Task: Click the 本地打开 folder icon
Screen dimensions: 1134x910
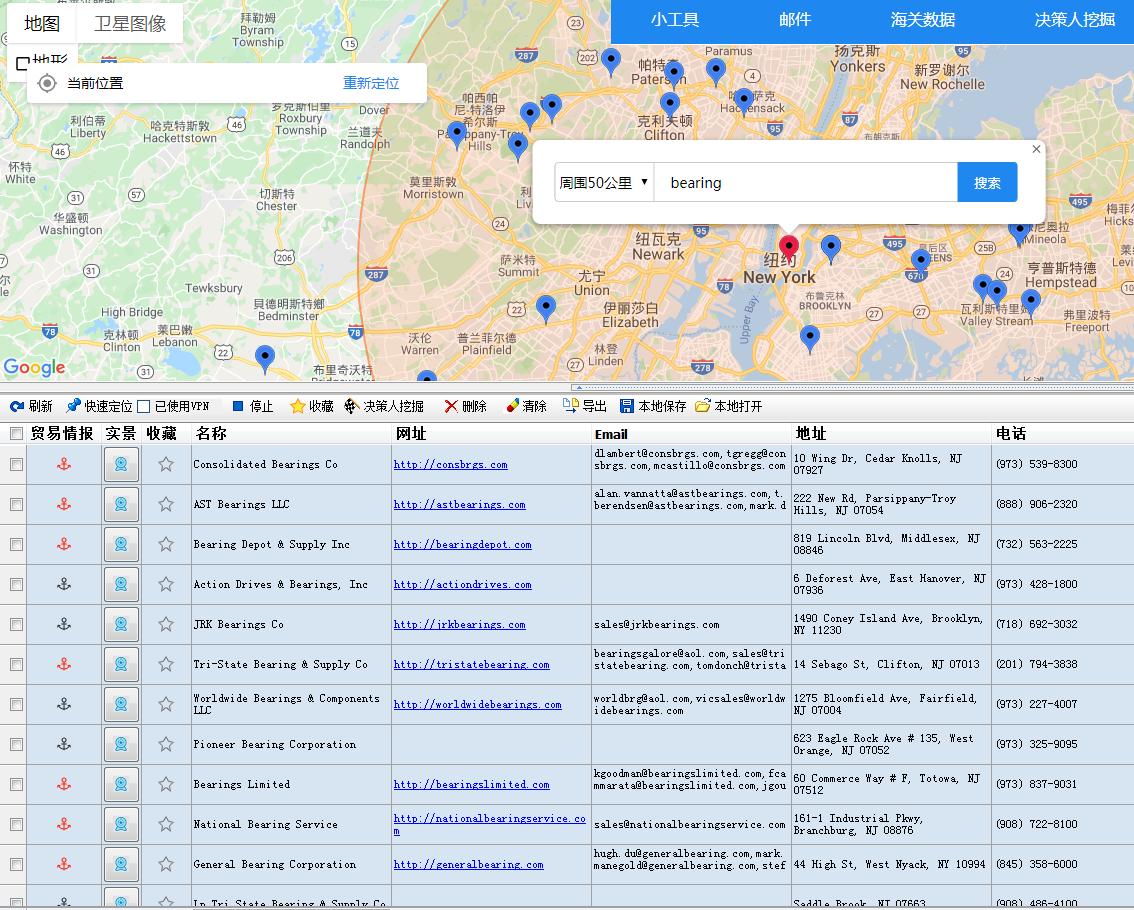Action: tap(703, 407)
